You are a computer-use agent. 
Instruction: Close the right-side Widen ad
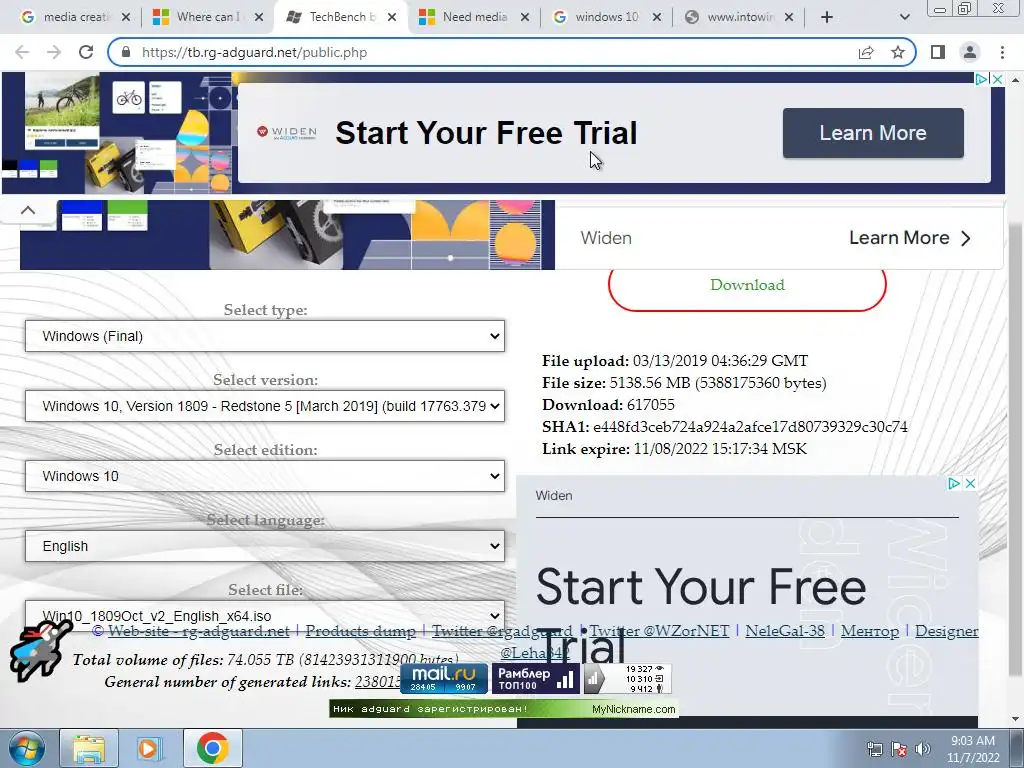point(970,483)
